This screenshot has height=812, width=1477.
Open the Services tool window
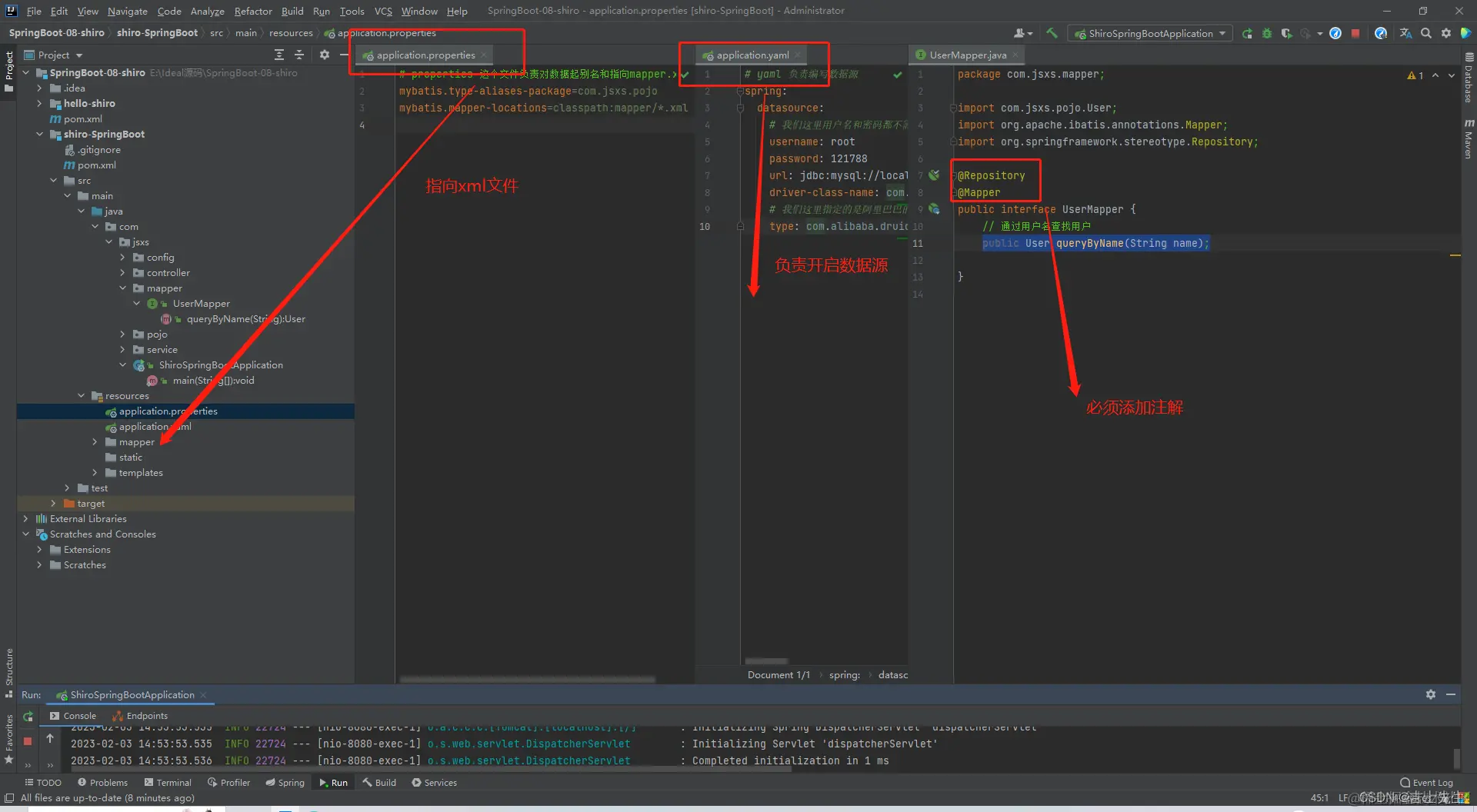coord(434,783)
